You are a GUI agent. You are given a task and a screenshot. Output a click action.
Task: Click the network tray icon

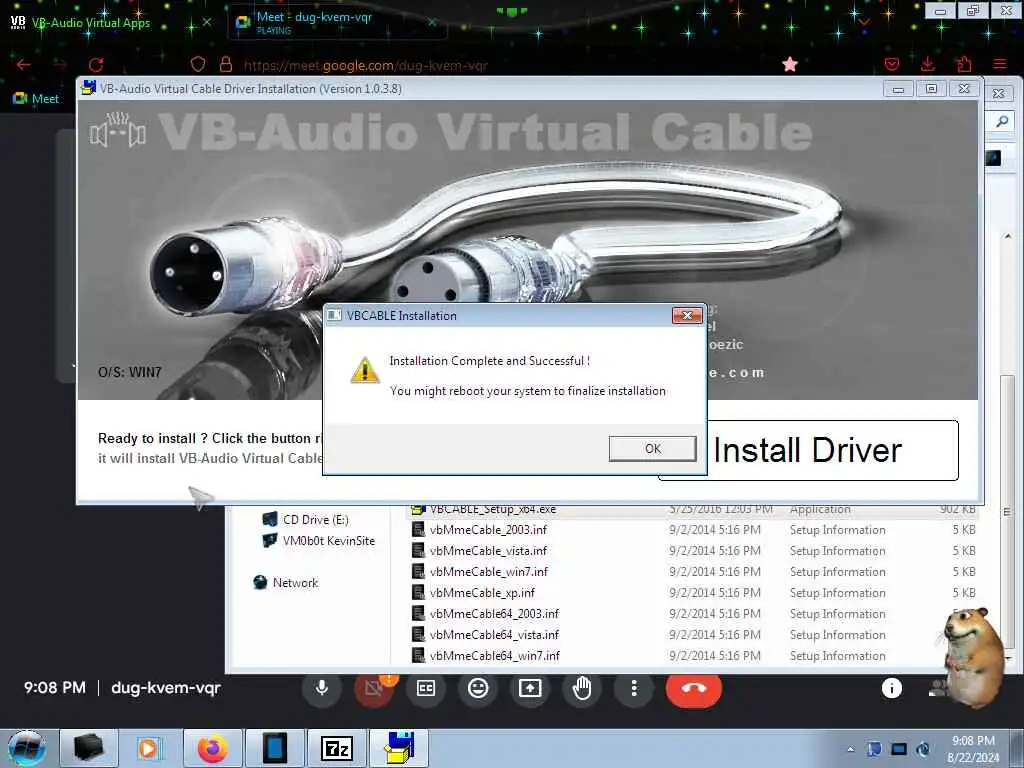coord(899,749)
